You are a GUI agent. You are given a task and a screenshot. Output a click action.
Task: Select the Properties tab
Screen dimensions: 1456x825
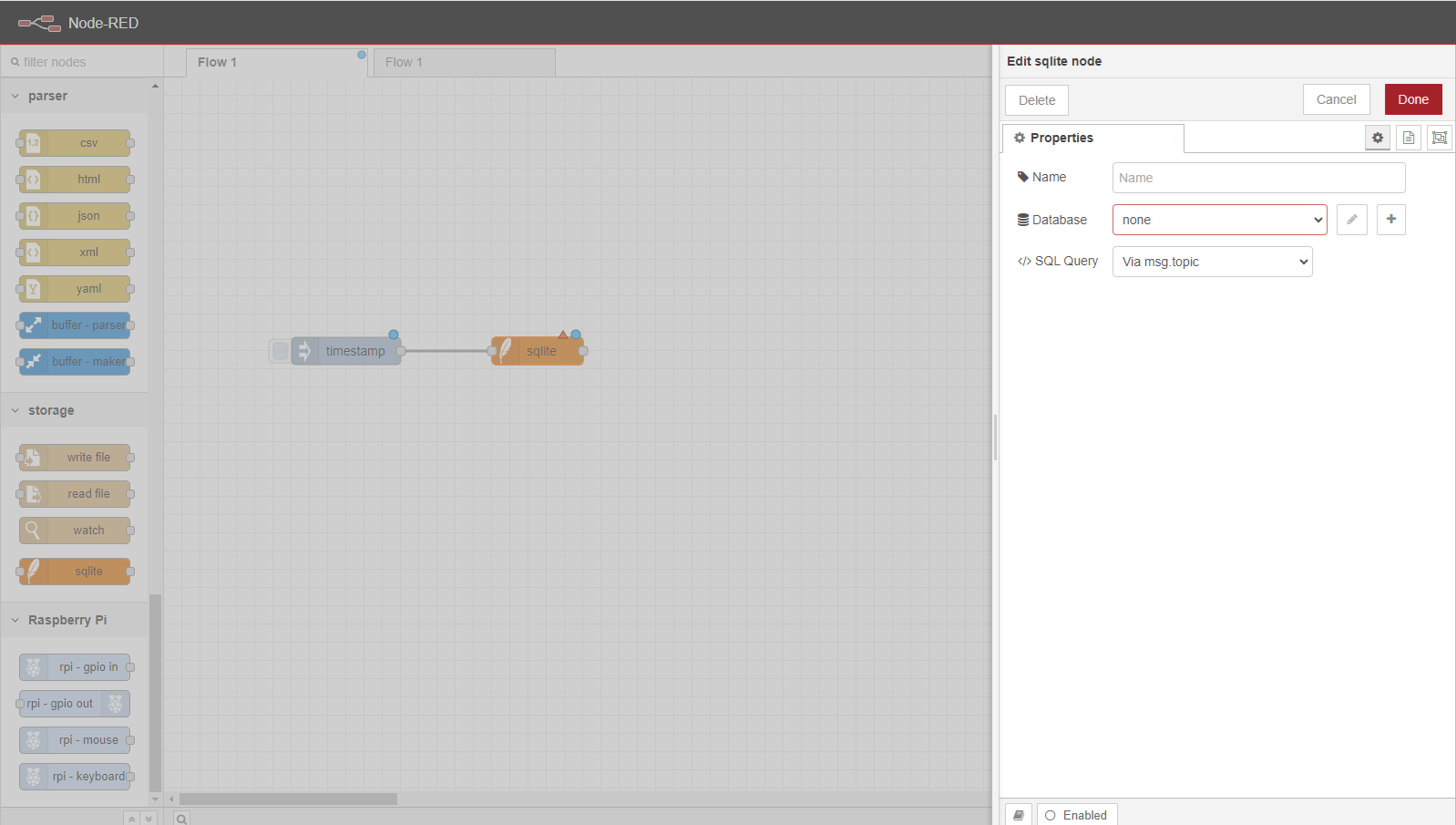tap(1093, 138)
